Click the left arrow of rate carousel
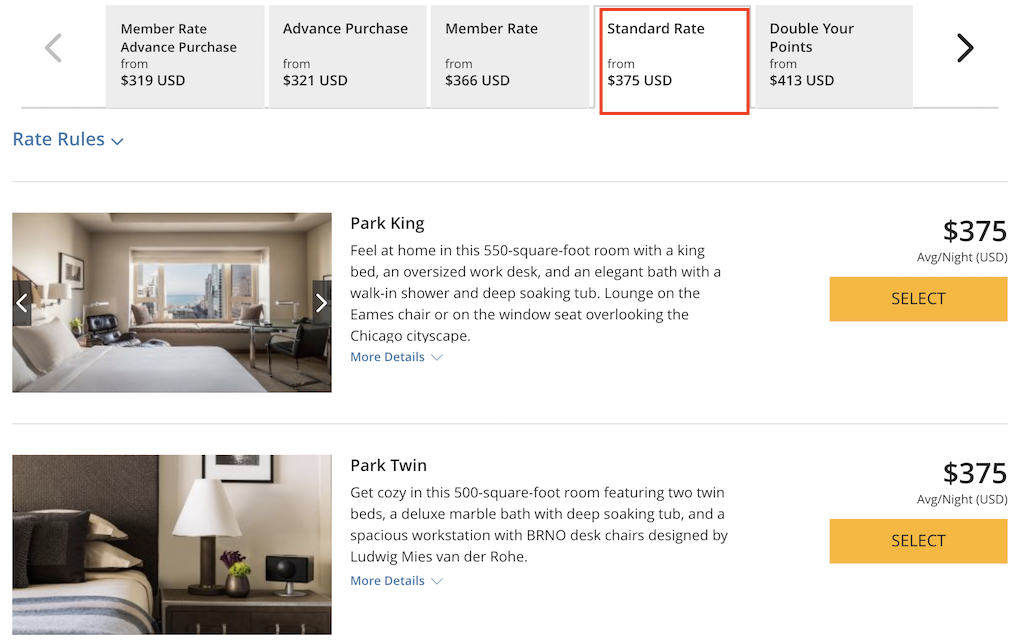 (54, 48)
